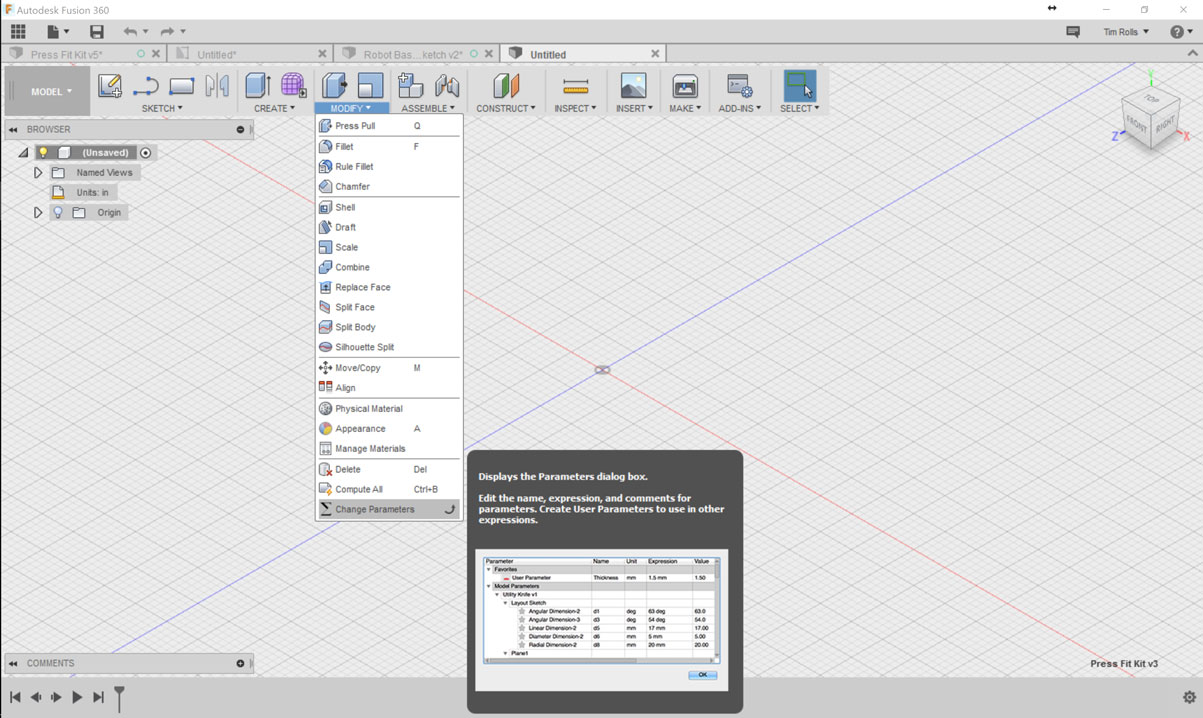Click the timeline Play button
The image size is (1203, 718).
(x=77, y=697)
